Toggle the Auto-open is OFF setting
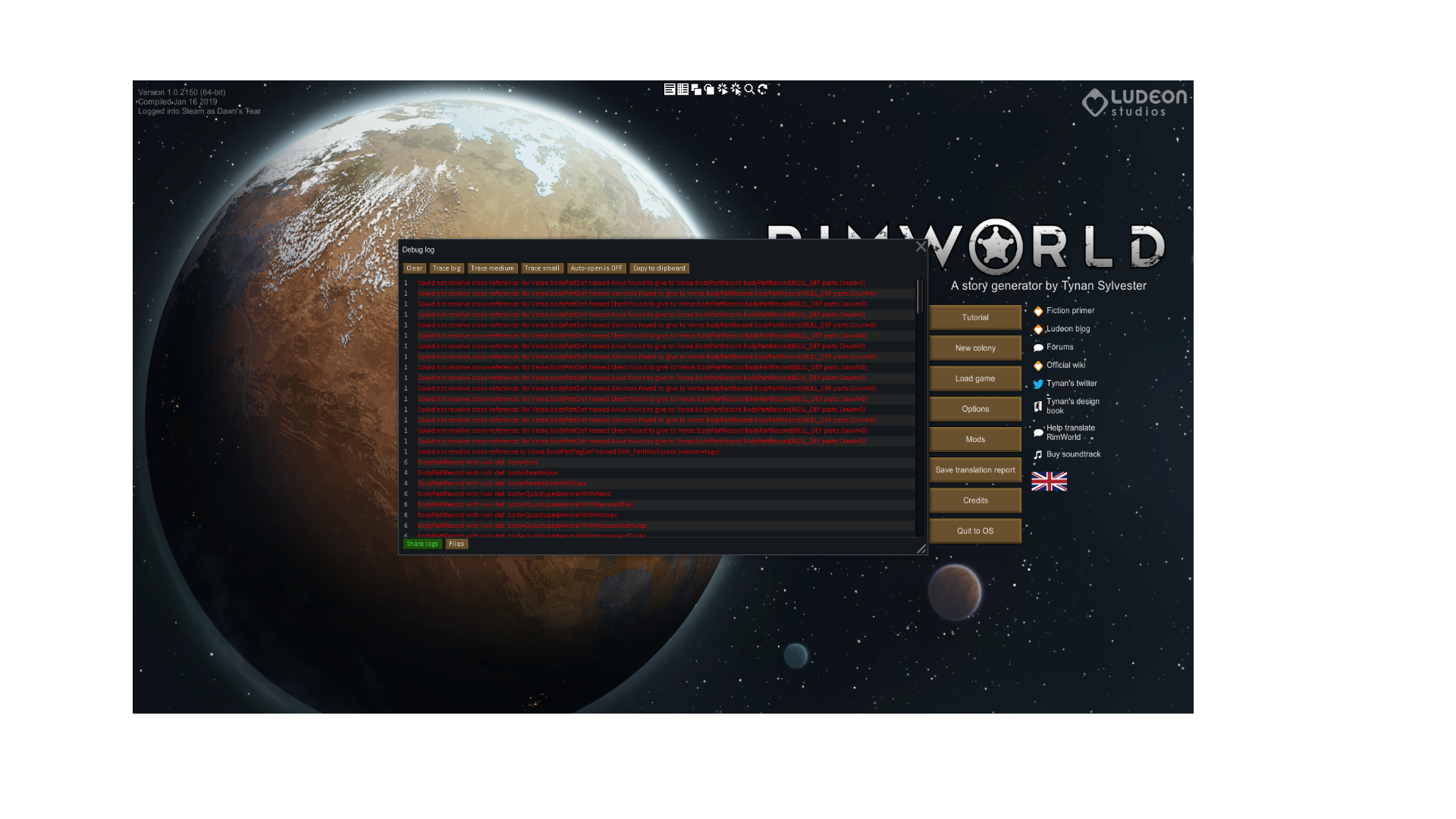Screen dimensions: 1456x819 click(596, 268)
